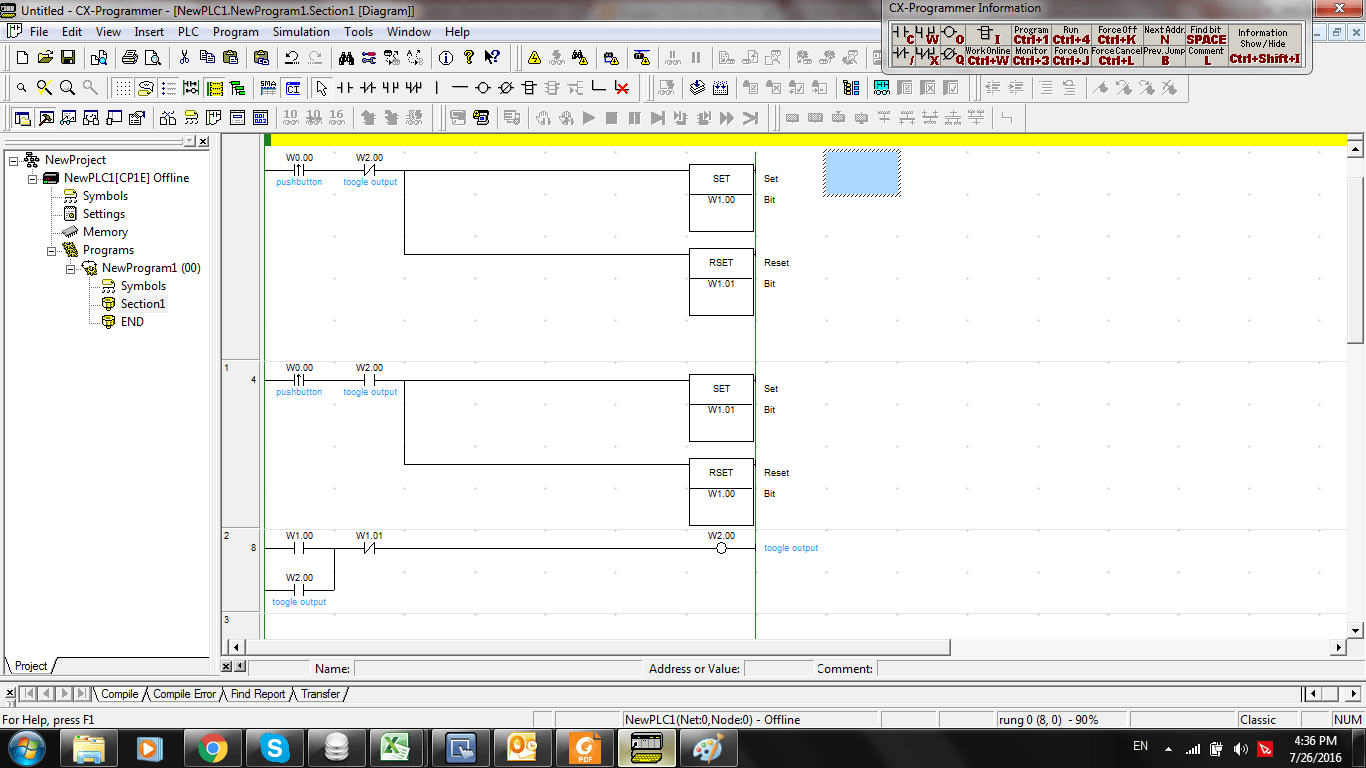Select the New PLC Instruction tool
1366x768 pixels.
click(529, 88)
